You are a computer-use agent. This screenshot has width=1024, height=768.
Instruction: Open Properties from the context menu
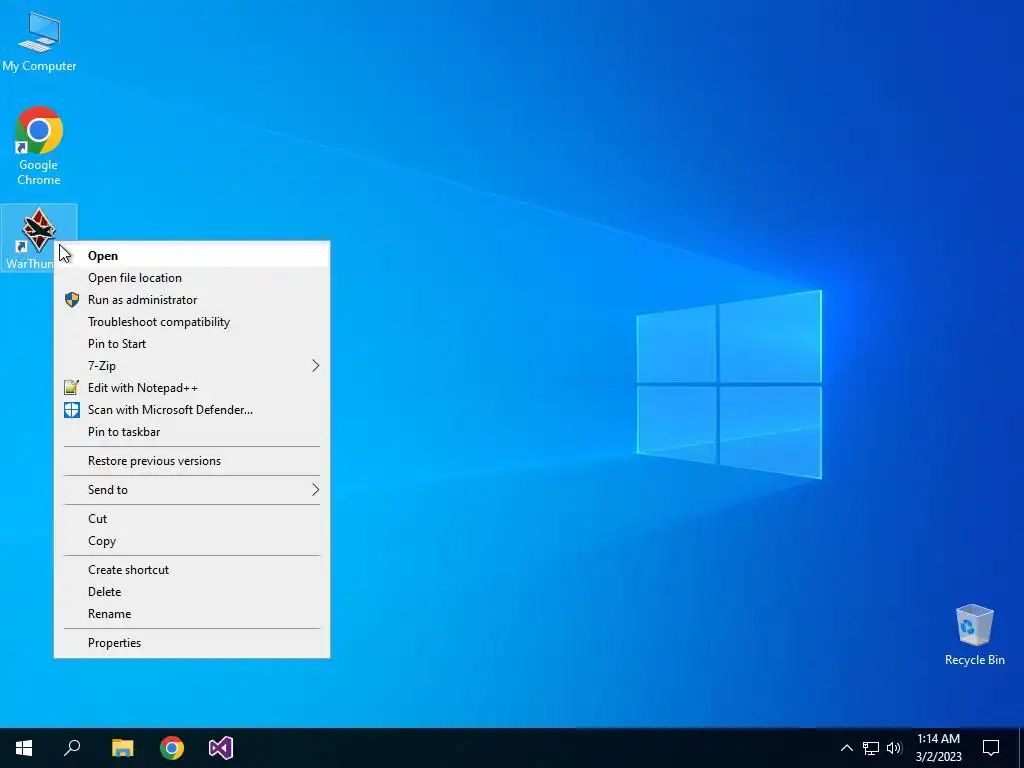(192, 643)
